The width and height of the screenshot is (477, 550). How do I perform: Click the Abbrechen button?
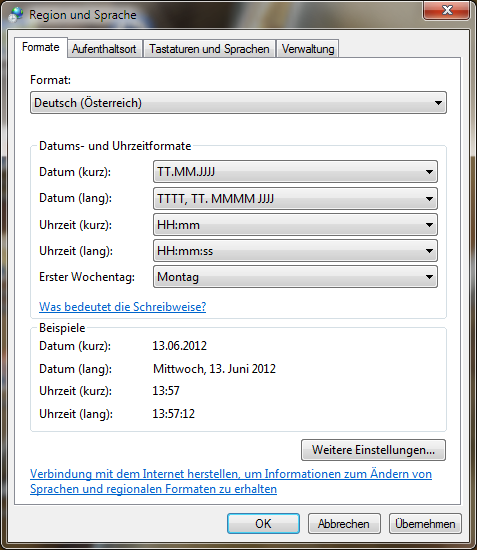pyautogui.click(x=344, y=524)
